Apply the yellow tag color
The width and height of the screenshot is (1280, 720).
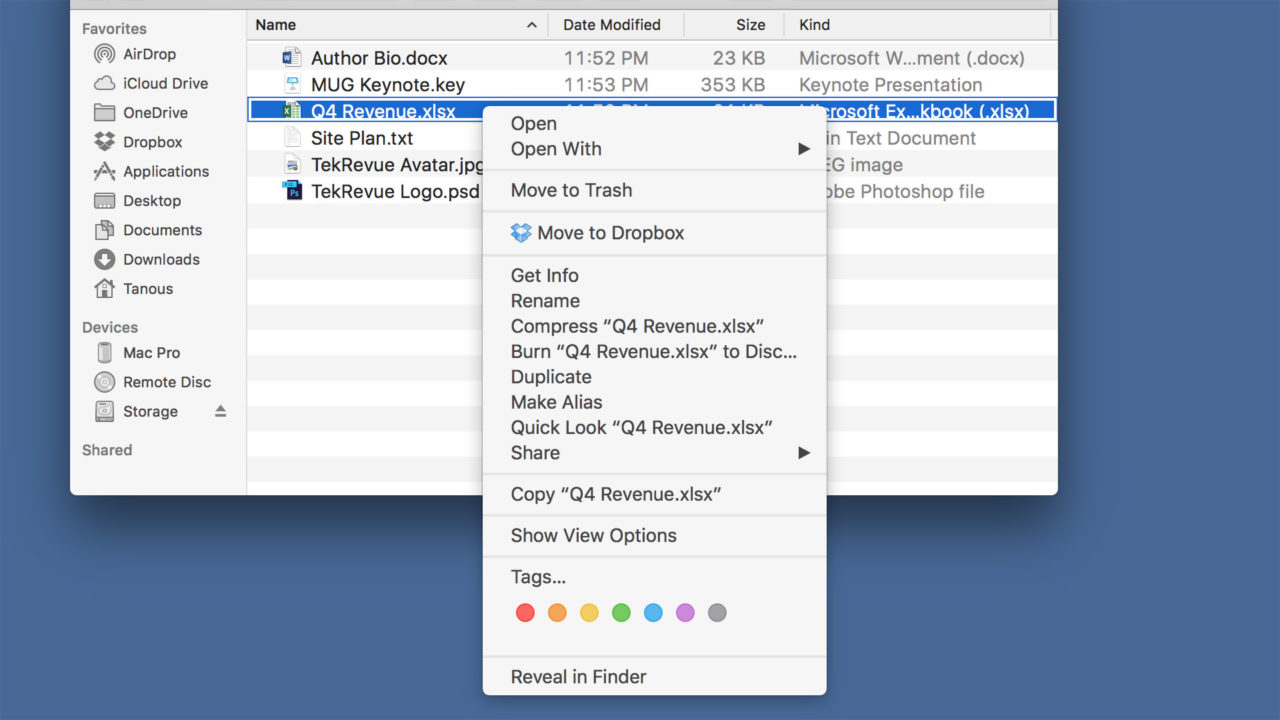coord(589,613)
